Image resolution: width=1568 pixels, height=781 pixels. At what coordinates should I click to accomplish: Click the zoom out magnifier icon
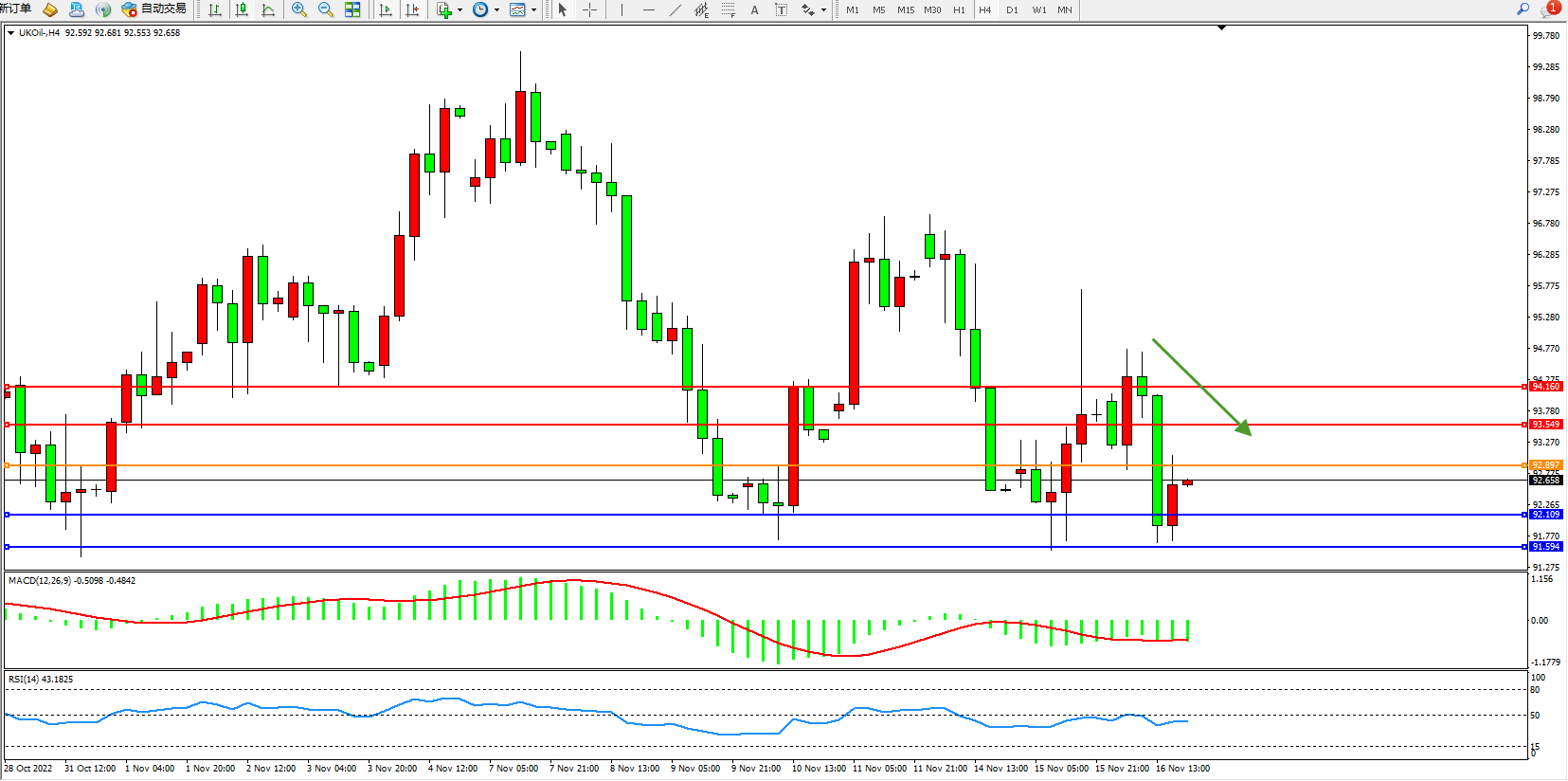(x=326, y=9)
